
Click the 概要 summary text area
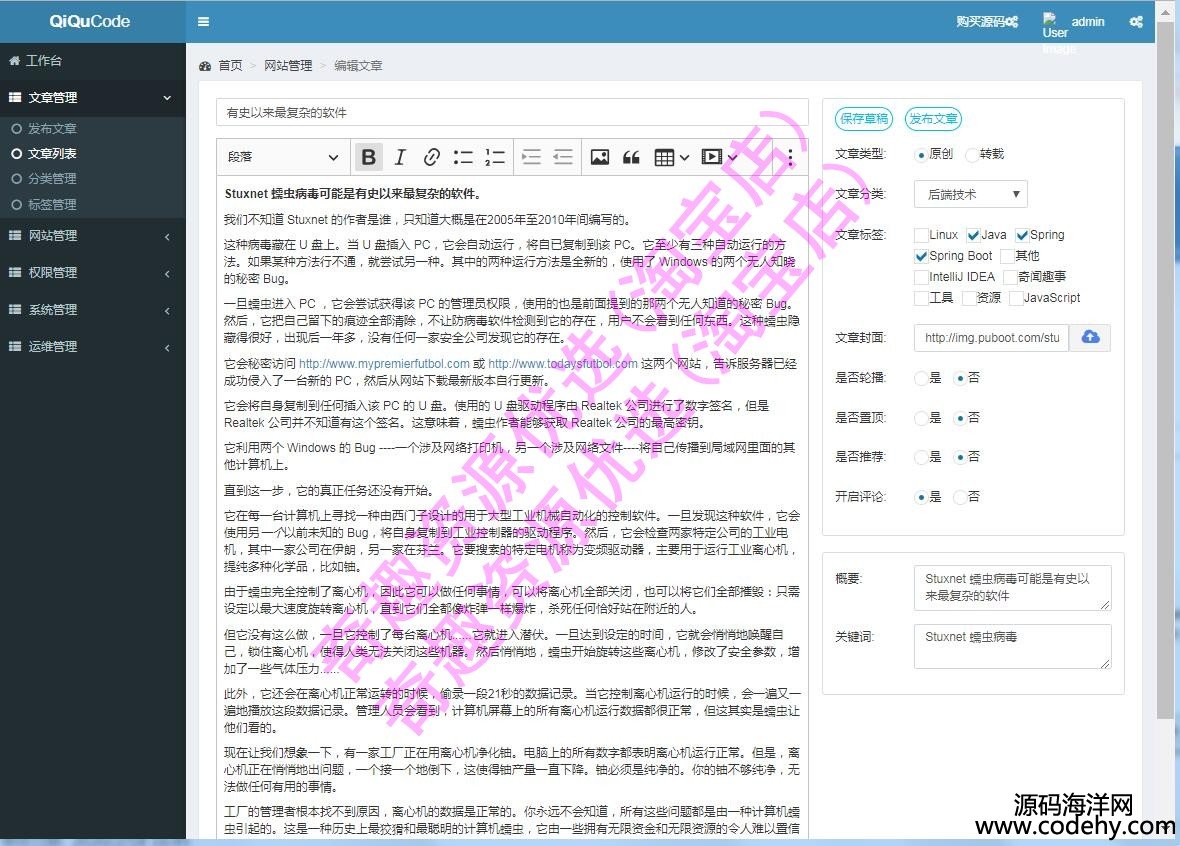1012,588
